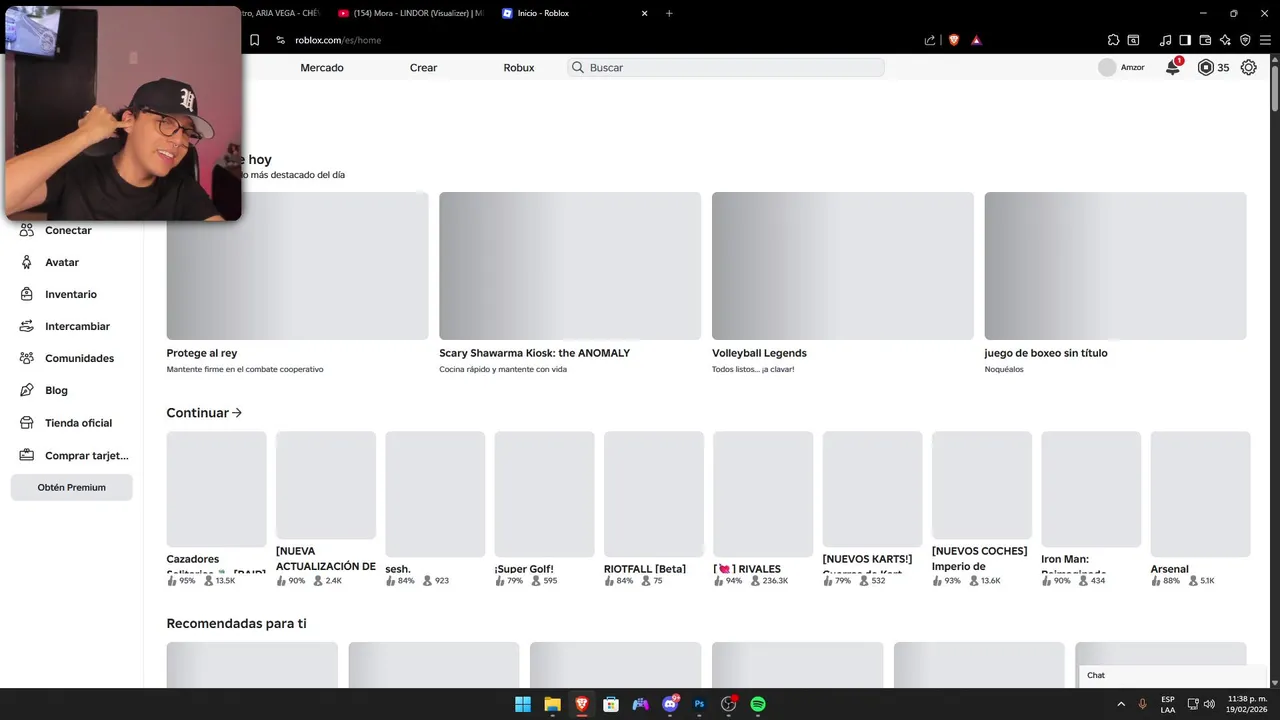Open a new browser tab with plus
This screenshot has height=720, width=1280.
(x=669, y=13)
